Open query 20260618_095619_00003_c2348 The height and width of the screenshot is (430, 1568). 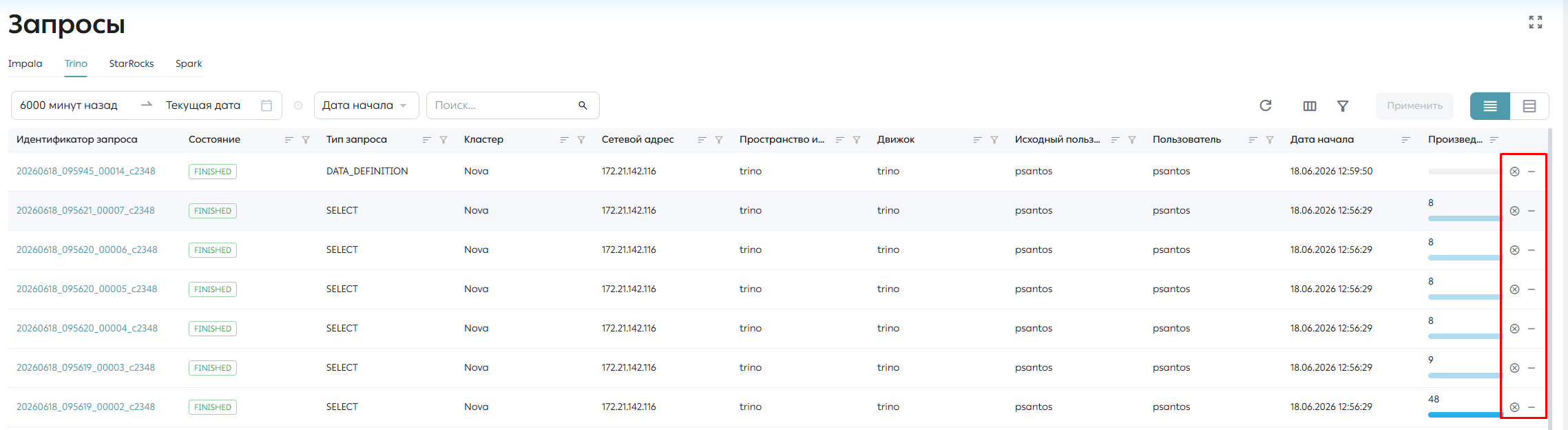pyautogui.click(x=85, y=367)
